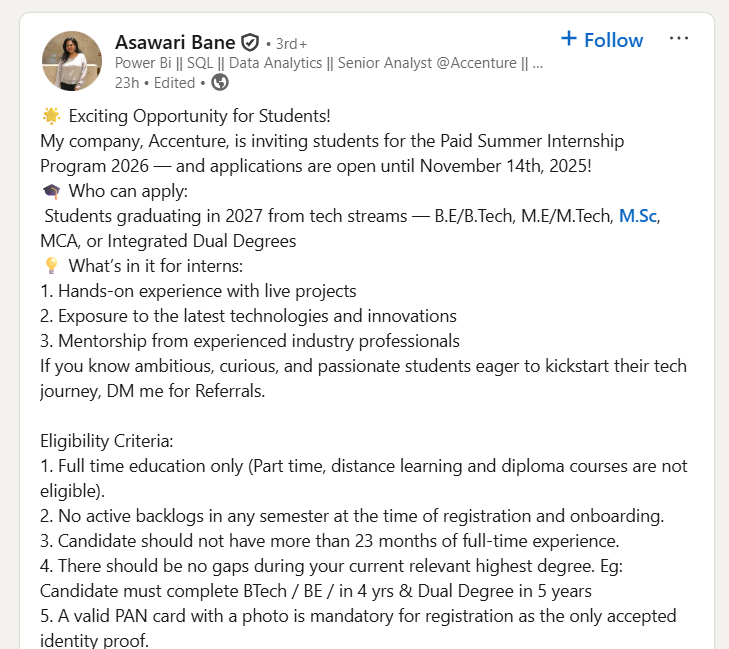
Task: Click the Eligibility Criteria heading
Action: (x=106, y=441)
